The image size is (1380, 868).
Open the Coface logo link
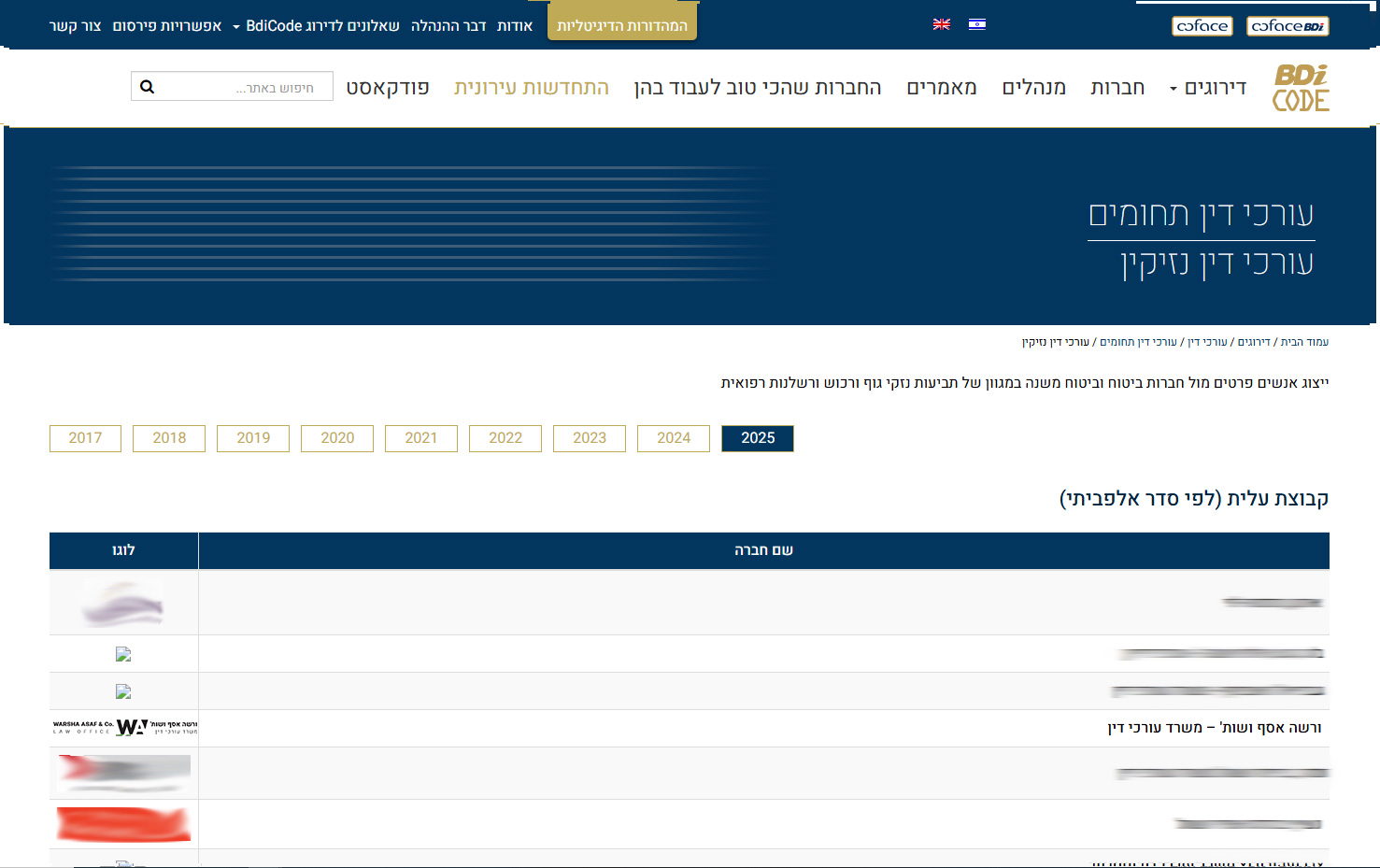[x=1202, y=26]
